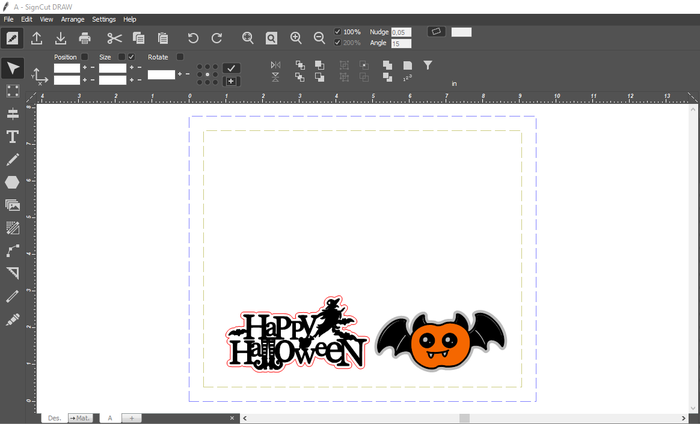Select the Text tool
Image resolution: width=700 pixels, height=424 pixels.
point(12,137)
